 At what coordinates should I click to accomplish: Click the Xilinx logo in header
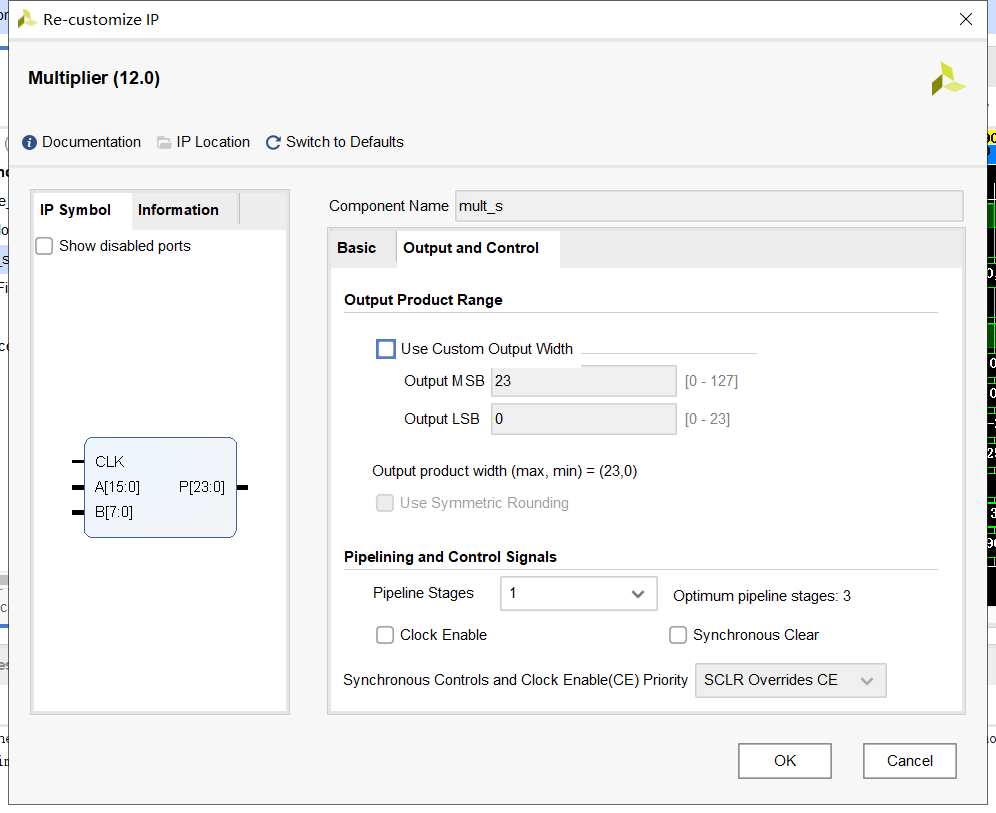pos(947,79)
